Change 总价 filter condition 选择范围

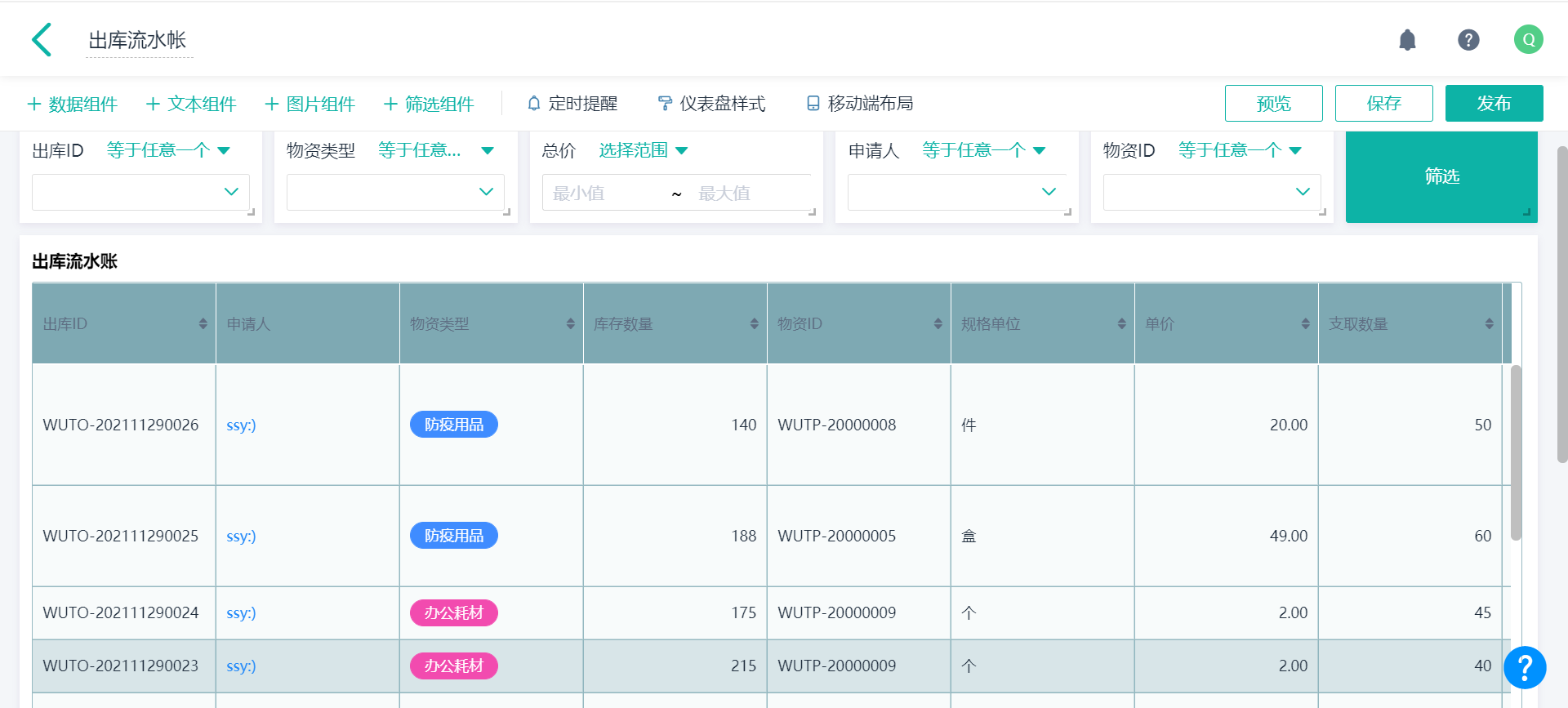point(643,150)
